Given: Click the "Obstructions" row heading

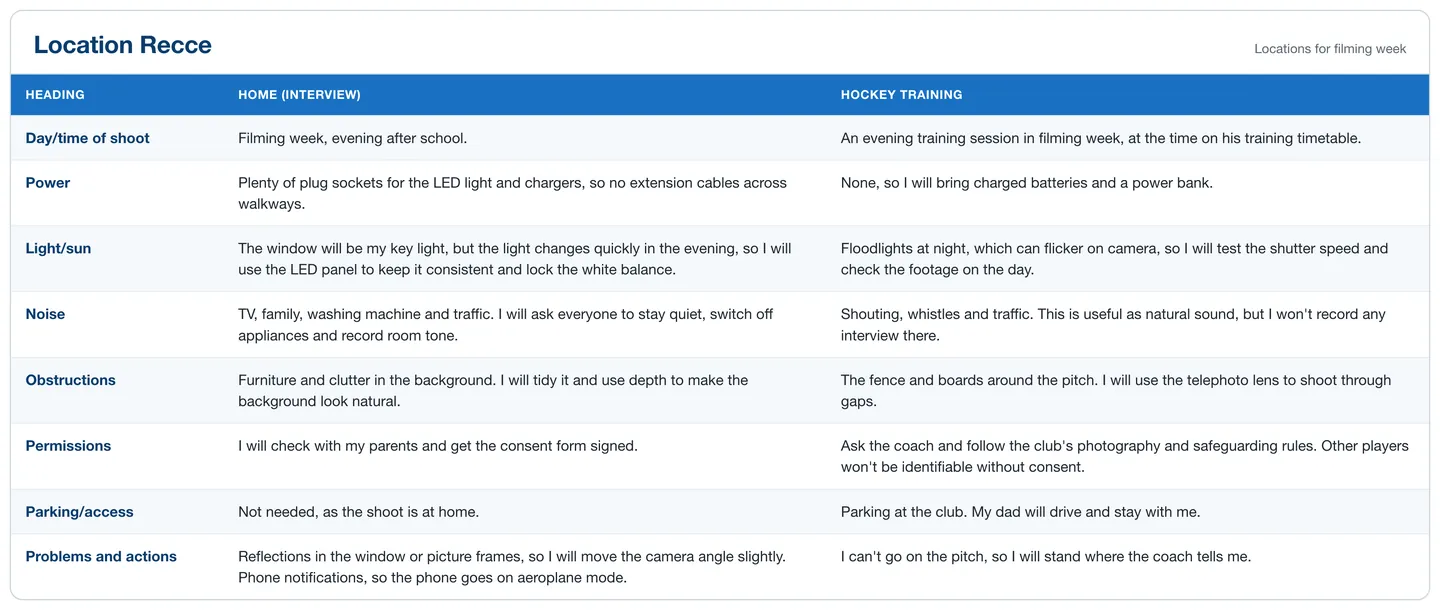Looking at the screenshot, I should click(71, 380).
